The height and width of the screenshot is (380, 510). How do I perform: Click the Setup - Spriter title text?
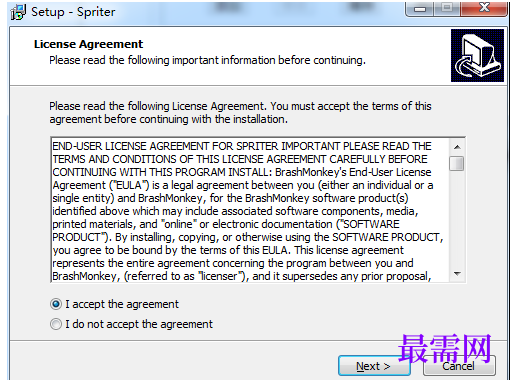[x=73, y=12]
